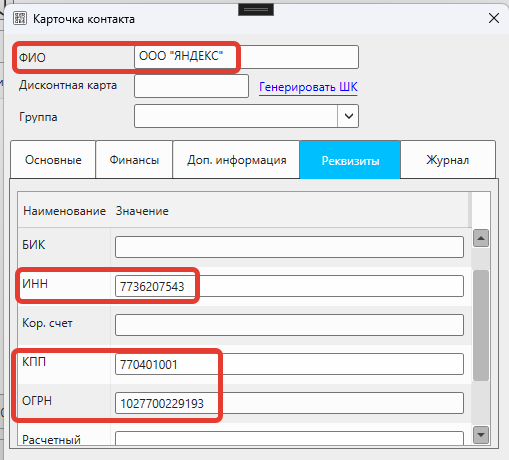
Task: Open the Журнал tab
Action: pyautogui.click(x=448, y=160)
